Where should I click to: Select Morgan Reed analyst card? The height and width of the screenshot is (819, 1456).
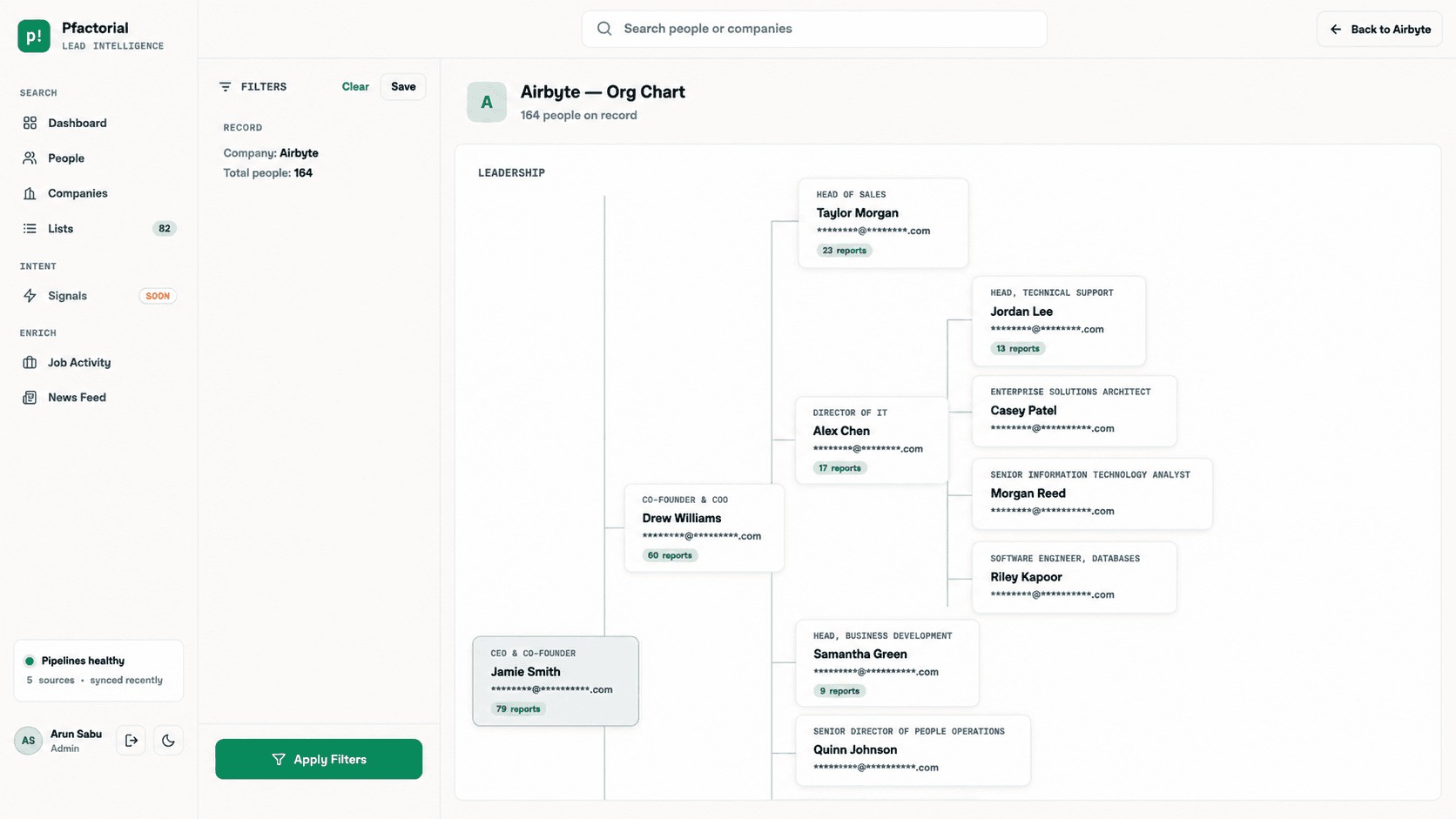pos(1092,493)
